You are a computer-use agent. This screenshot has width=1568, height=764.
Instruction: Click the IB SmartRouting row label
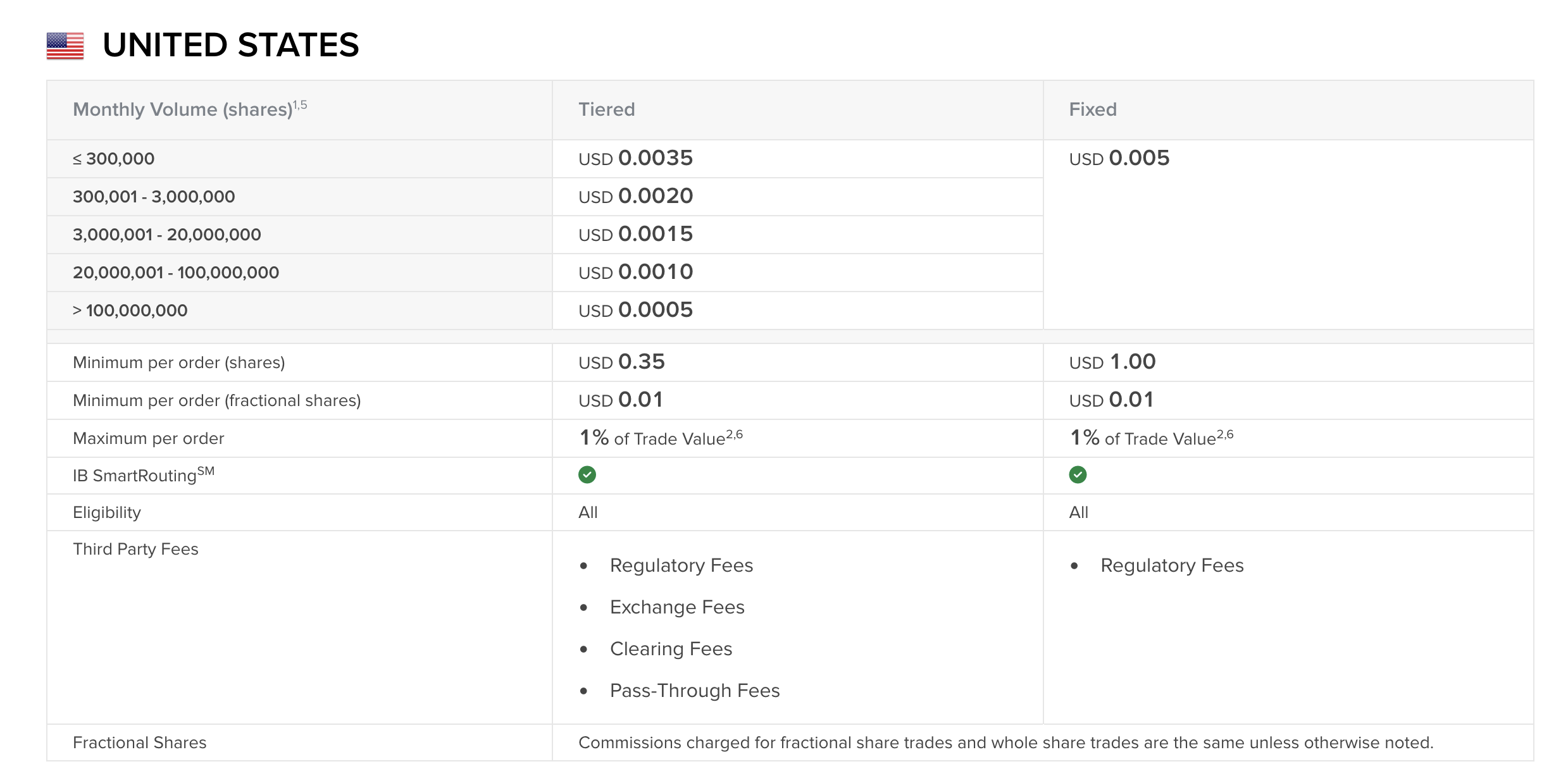point(143,475)
